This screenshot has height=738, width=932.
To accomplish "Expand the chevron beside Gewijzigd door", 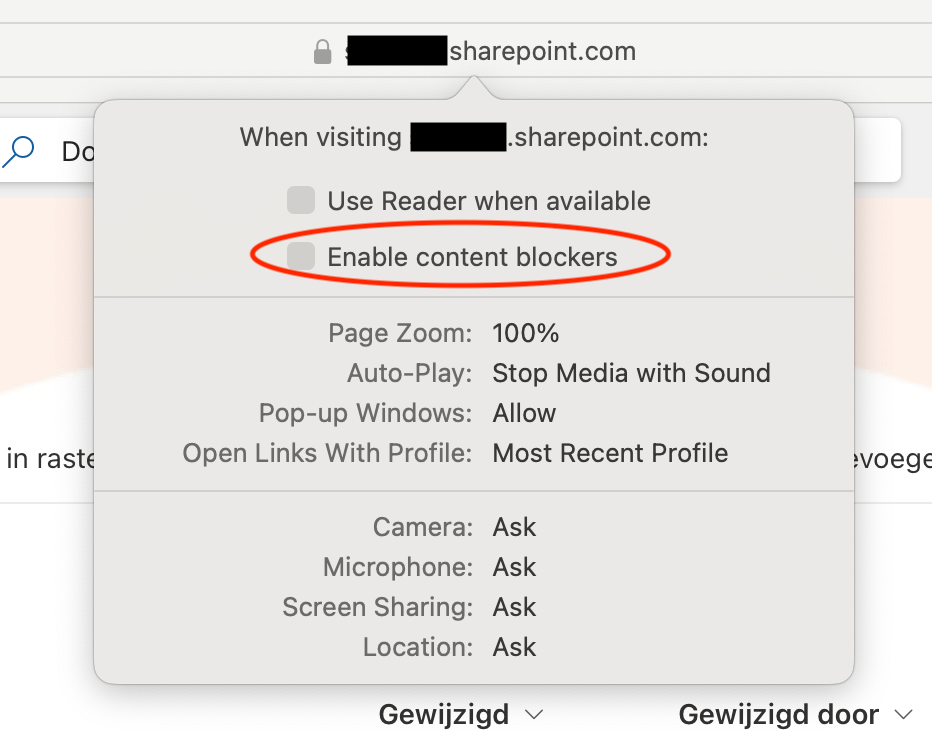I will pos(903,715).
